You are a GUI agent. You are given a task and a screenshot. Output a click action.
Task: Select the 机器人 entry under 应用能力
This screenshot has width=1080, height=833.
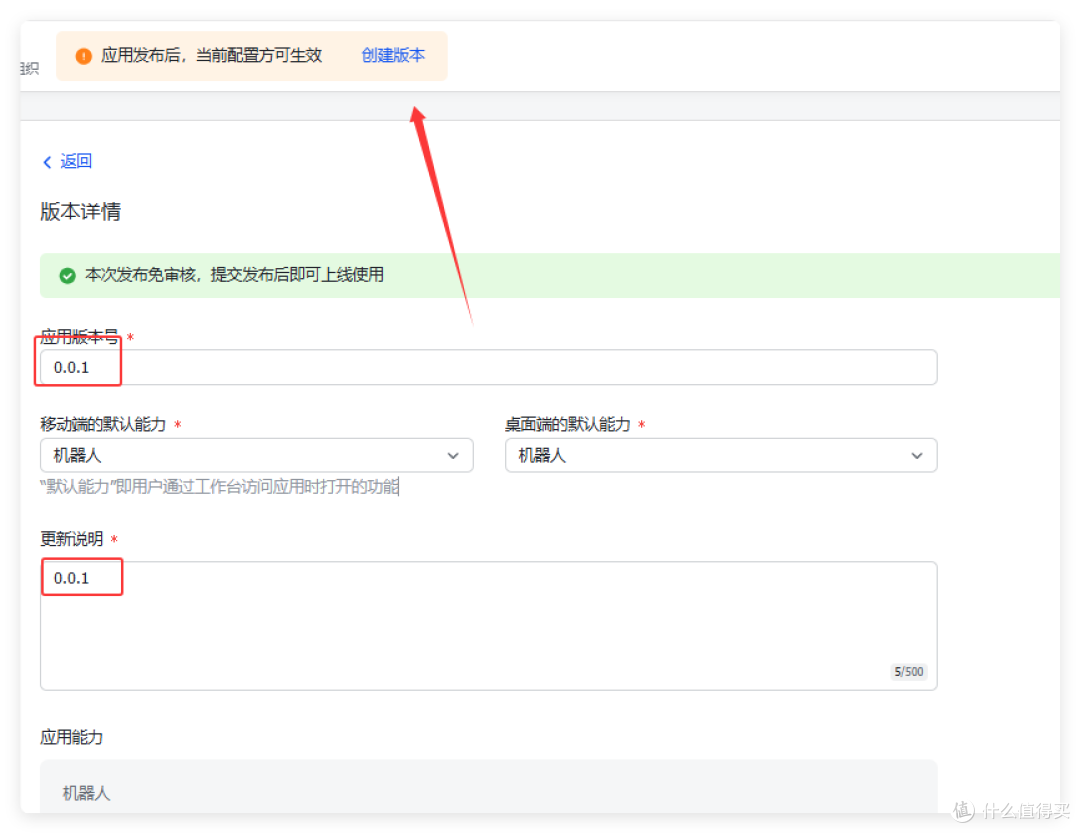[x=86, y=793]
